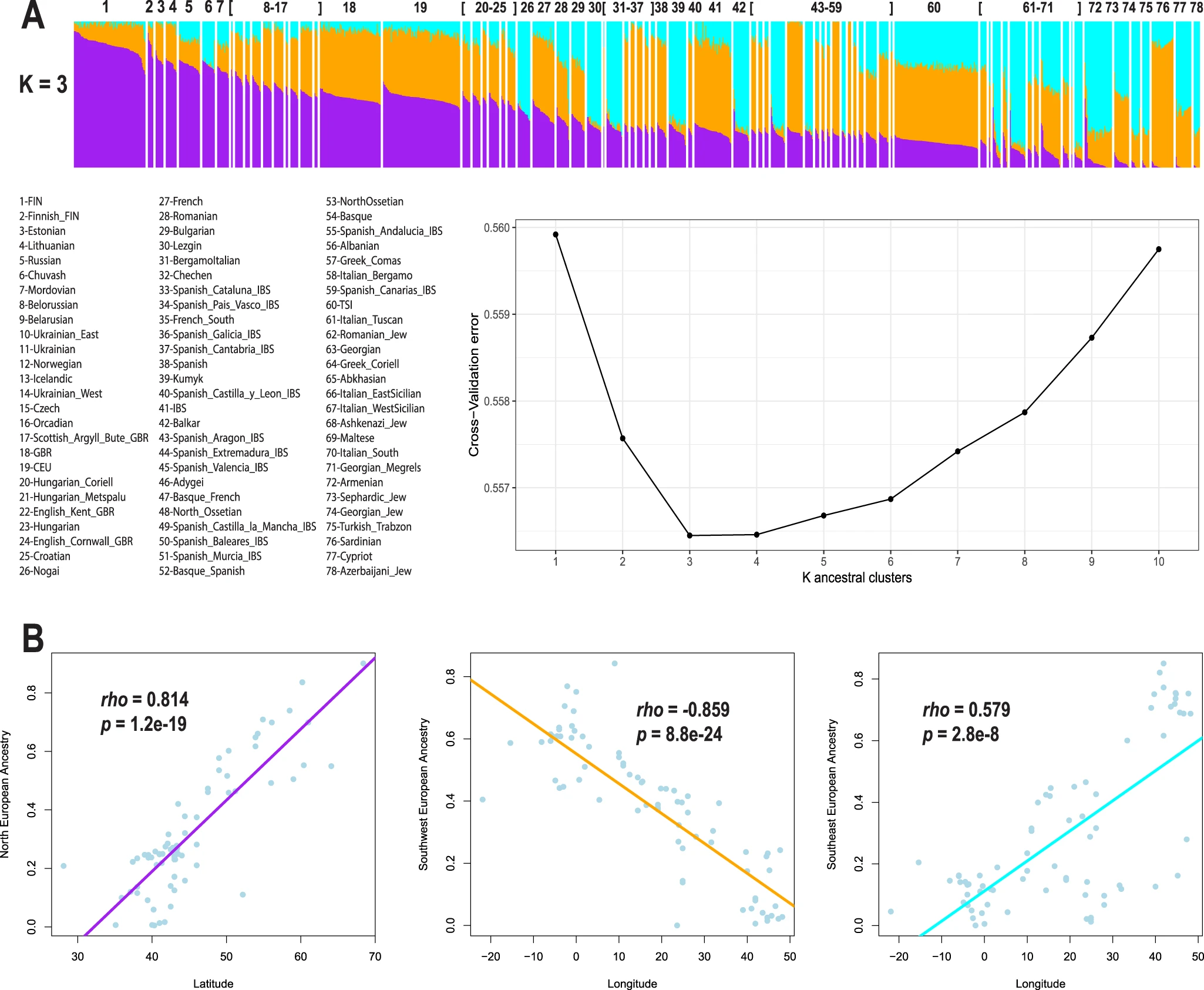Viewport: 1204px width, 990px height.
Task: Click the panel letter 'A' label
Action: point(33,16)
